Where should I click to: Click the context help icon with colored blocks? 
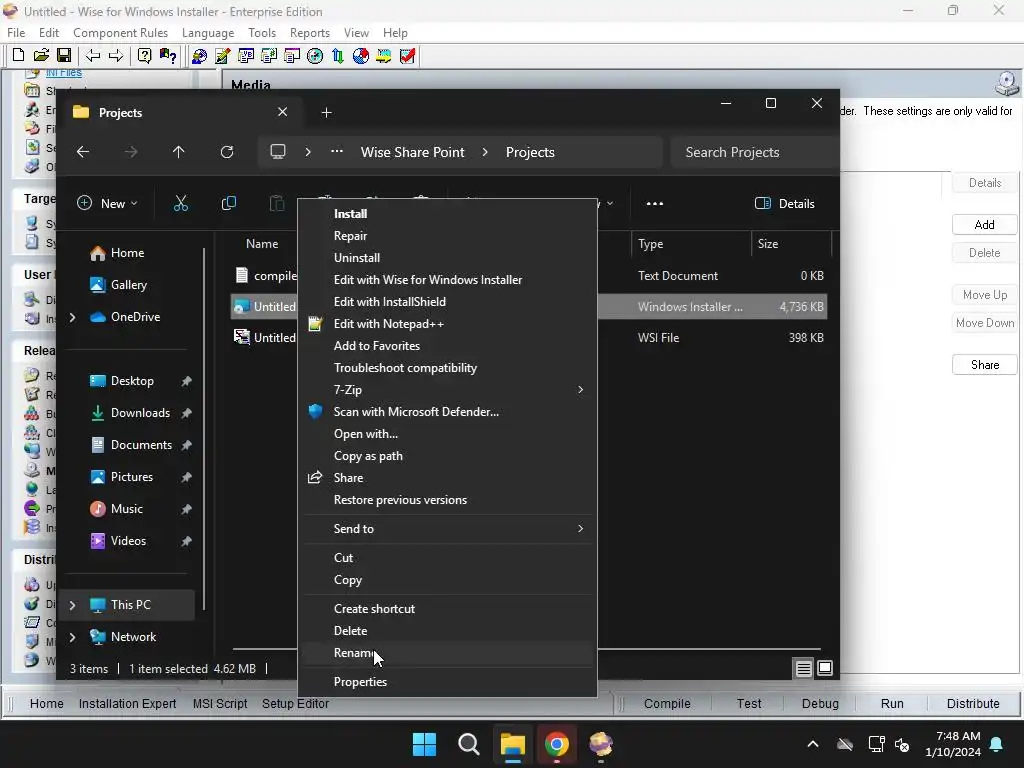pyautogui.click(x=168, y=56)
